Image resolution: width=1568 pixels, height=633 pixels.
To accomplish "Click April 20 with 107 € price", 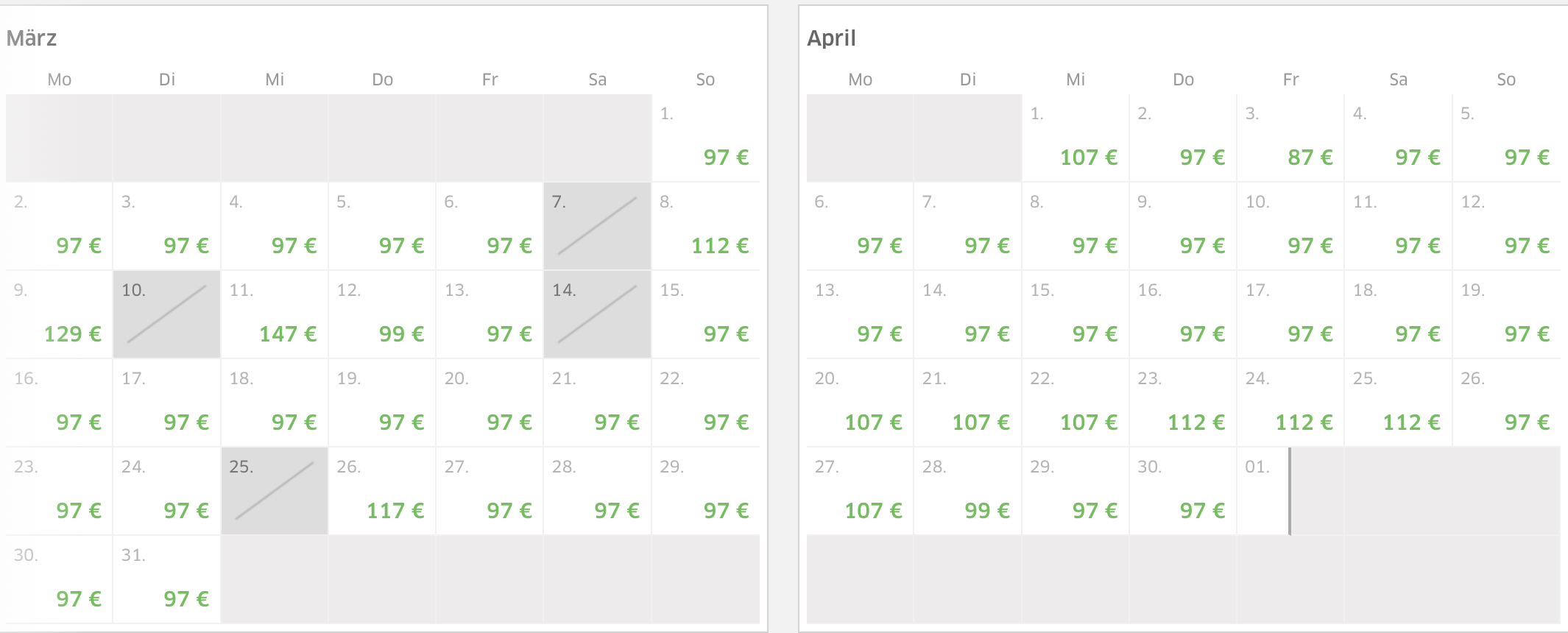I will pyautogui.click(x=860, y=403).
